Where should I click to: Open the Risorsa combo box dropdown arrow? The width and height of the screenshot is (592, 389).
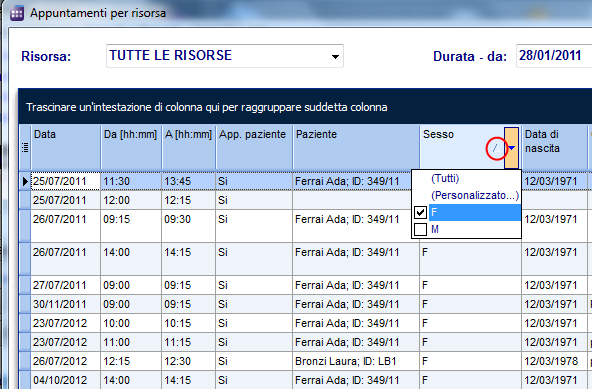(335, 57)
